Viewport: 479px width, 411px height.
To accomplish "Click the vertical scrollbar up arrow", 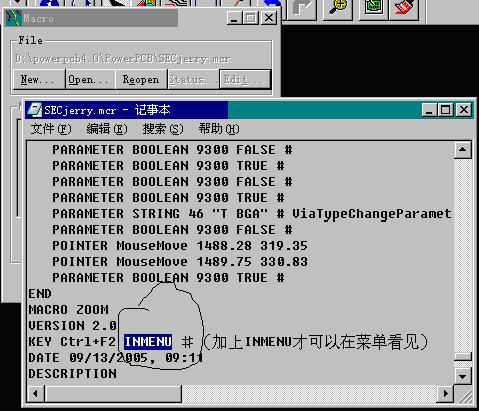I will pyautogui.click(x=463, y=150).
